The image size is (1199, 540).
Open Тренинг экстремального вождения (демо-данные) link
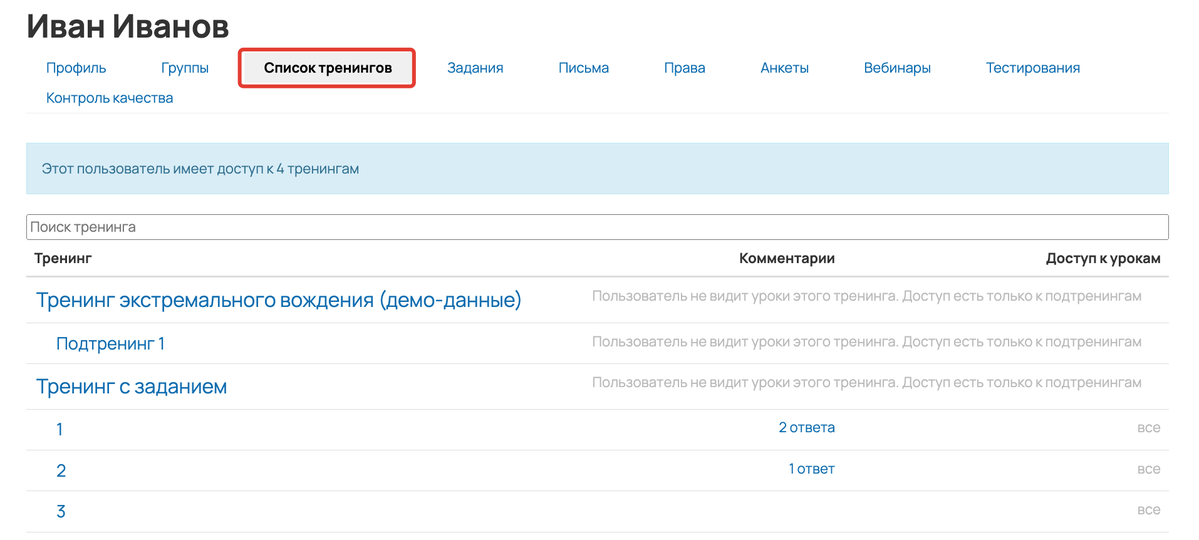(x=278, y=301)
